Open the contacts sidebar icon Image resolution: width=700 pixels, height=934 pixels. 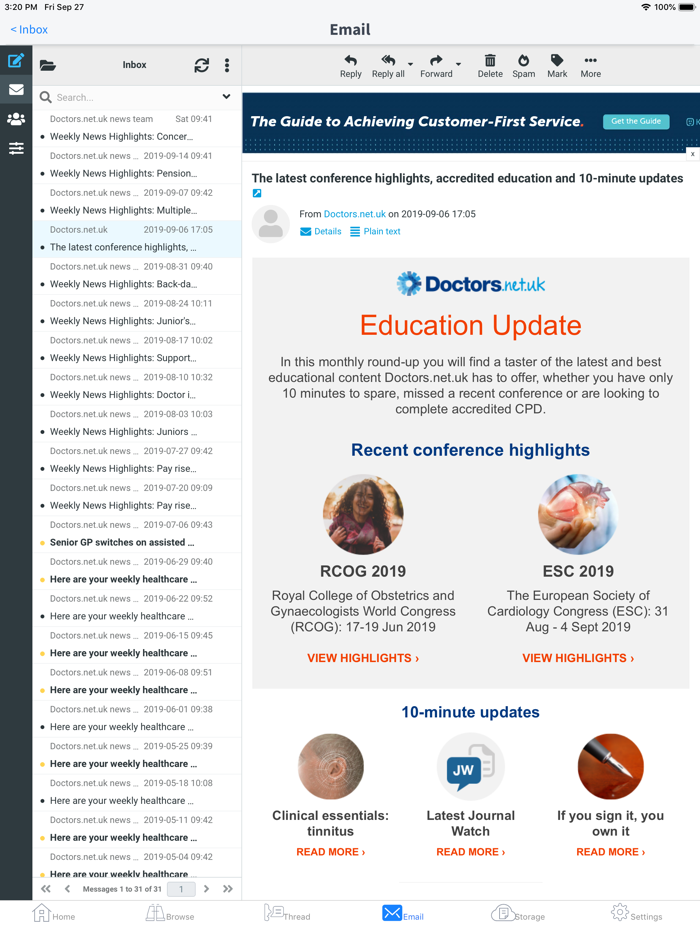click(x=16, y=119)
